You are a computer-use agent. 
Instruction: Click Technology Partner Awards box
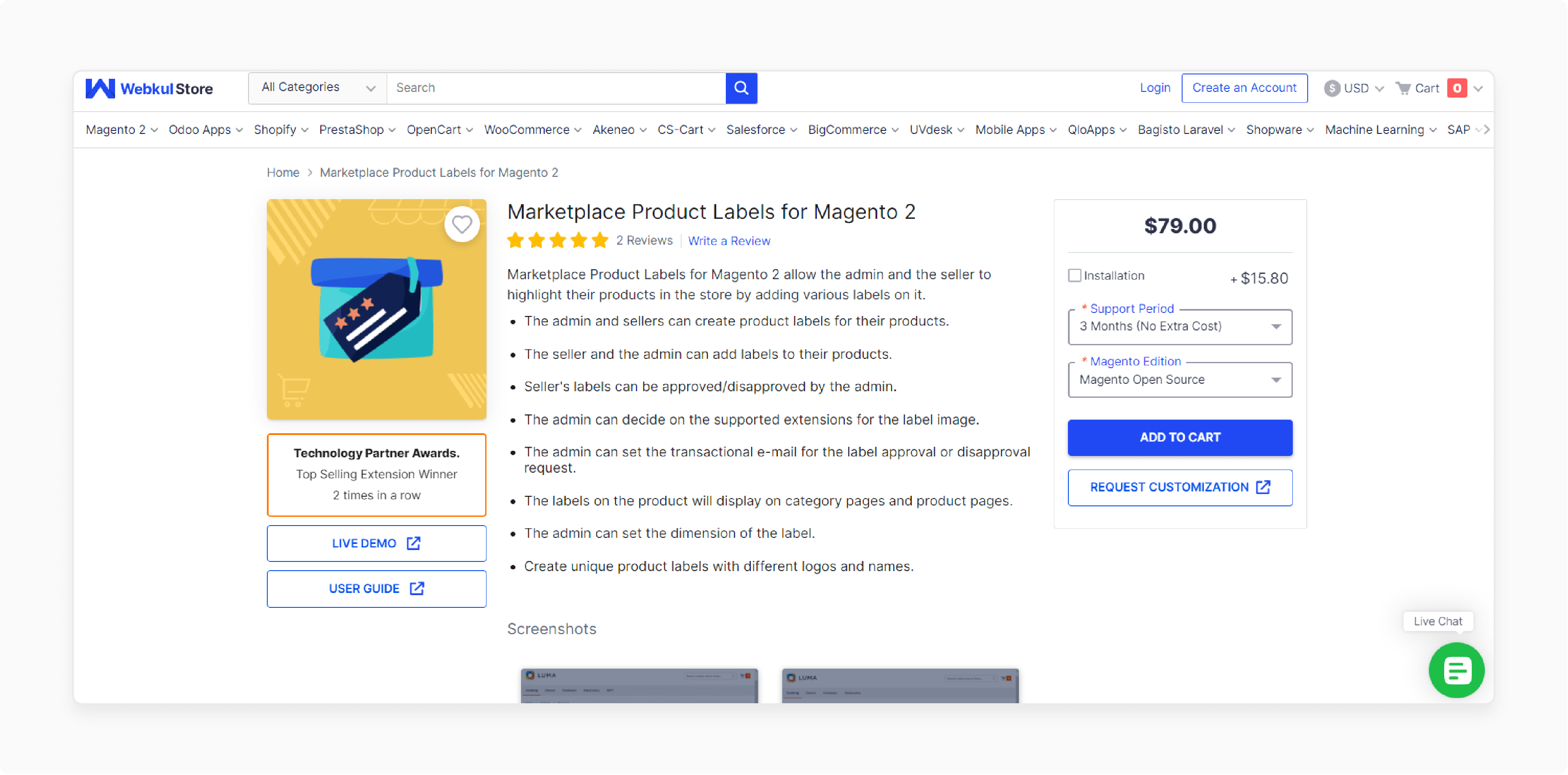point(377,475)
